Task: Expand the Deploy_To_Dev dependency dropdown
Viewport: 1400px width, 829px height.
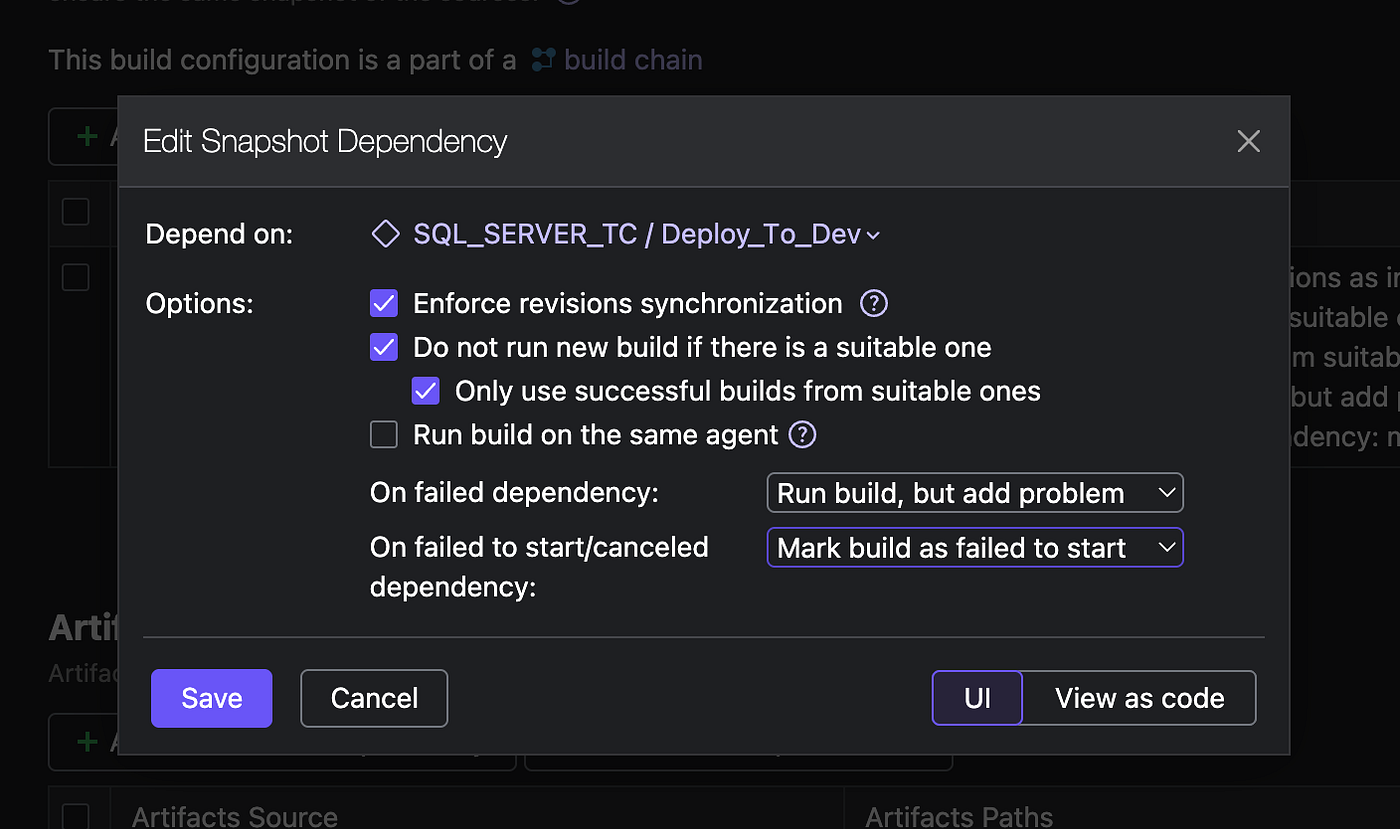Action: click(646, 235)
